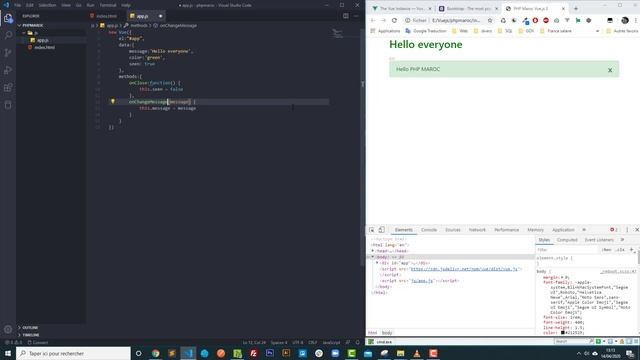Click the color swatch for #212529 in Styles
The width and height of the screenshot is (640, 360).
tap(562, 333)
